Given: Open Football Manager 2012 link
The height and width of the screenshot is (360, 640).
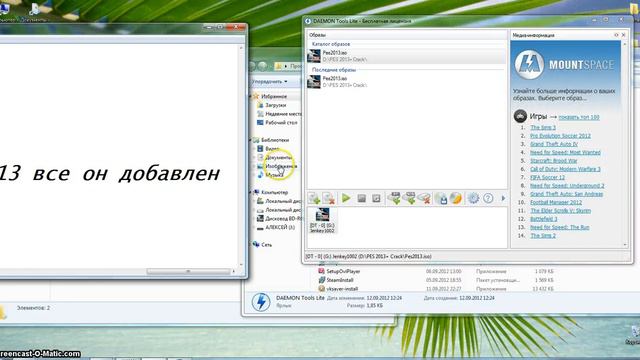Looking at the screenshot, I should pos(556,202).
